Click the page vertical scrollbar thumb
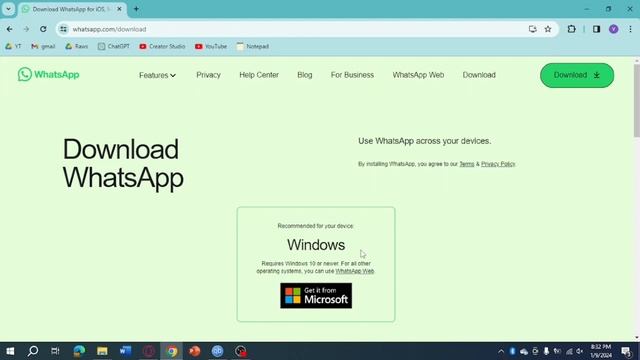Screen dimensions: 640x360 (x=637, y=101)
